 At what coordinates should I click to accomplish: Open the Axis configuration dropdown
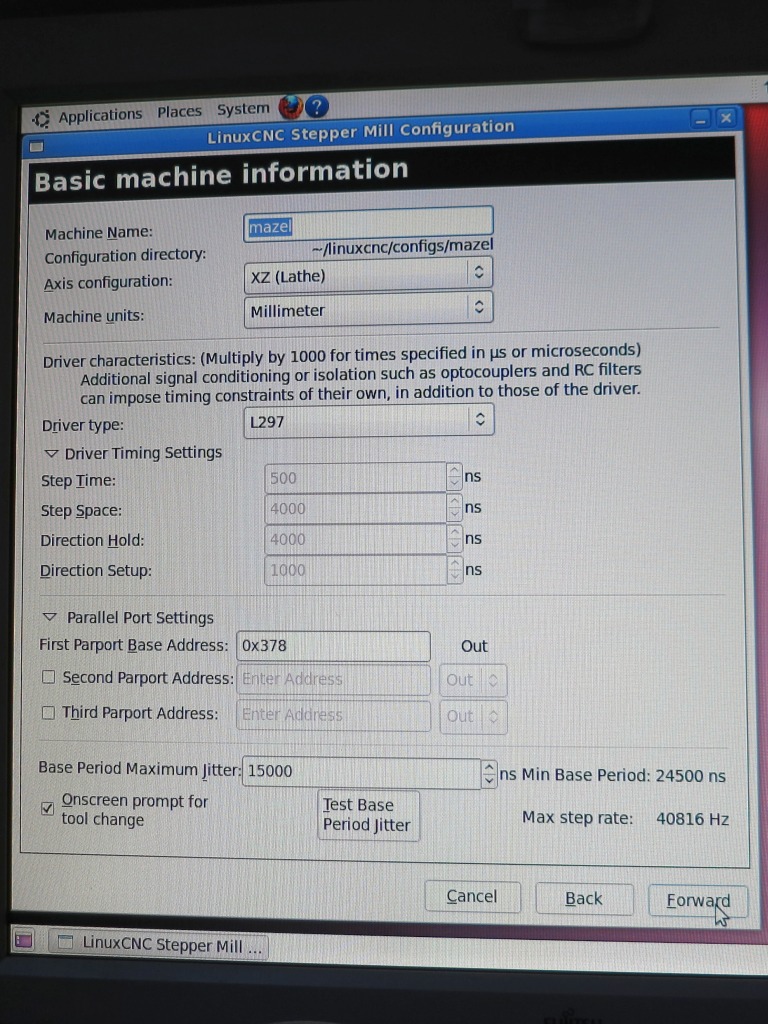coord(368,274)
